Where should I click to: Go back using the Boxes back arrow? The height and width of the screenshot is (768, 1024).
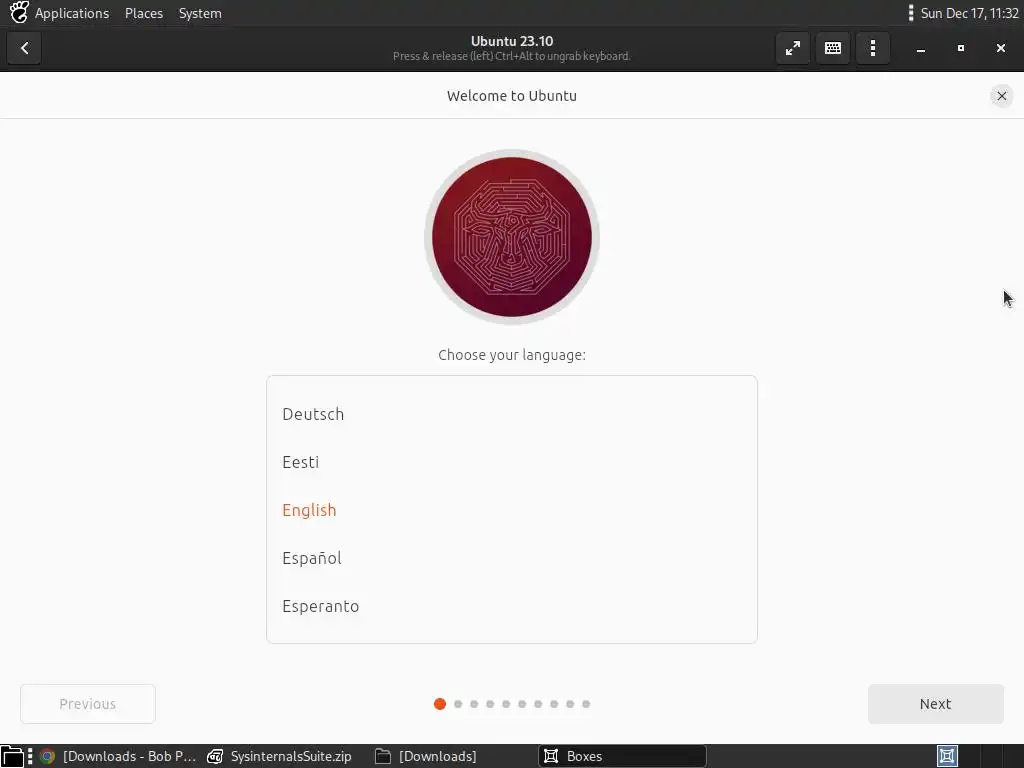(x=24, y=48)
